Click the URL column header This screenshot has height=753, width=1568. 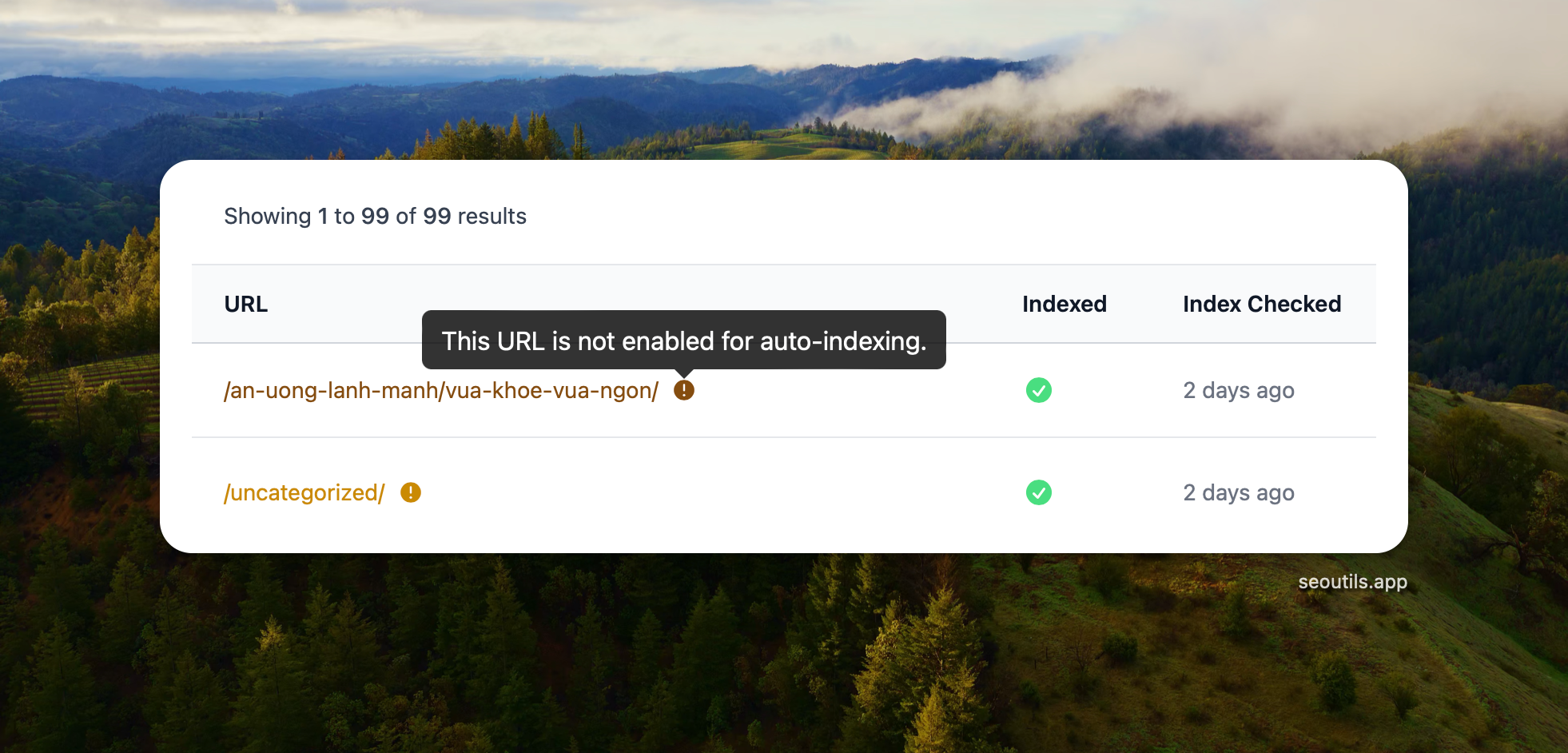(246, 305)
